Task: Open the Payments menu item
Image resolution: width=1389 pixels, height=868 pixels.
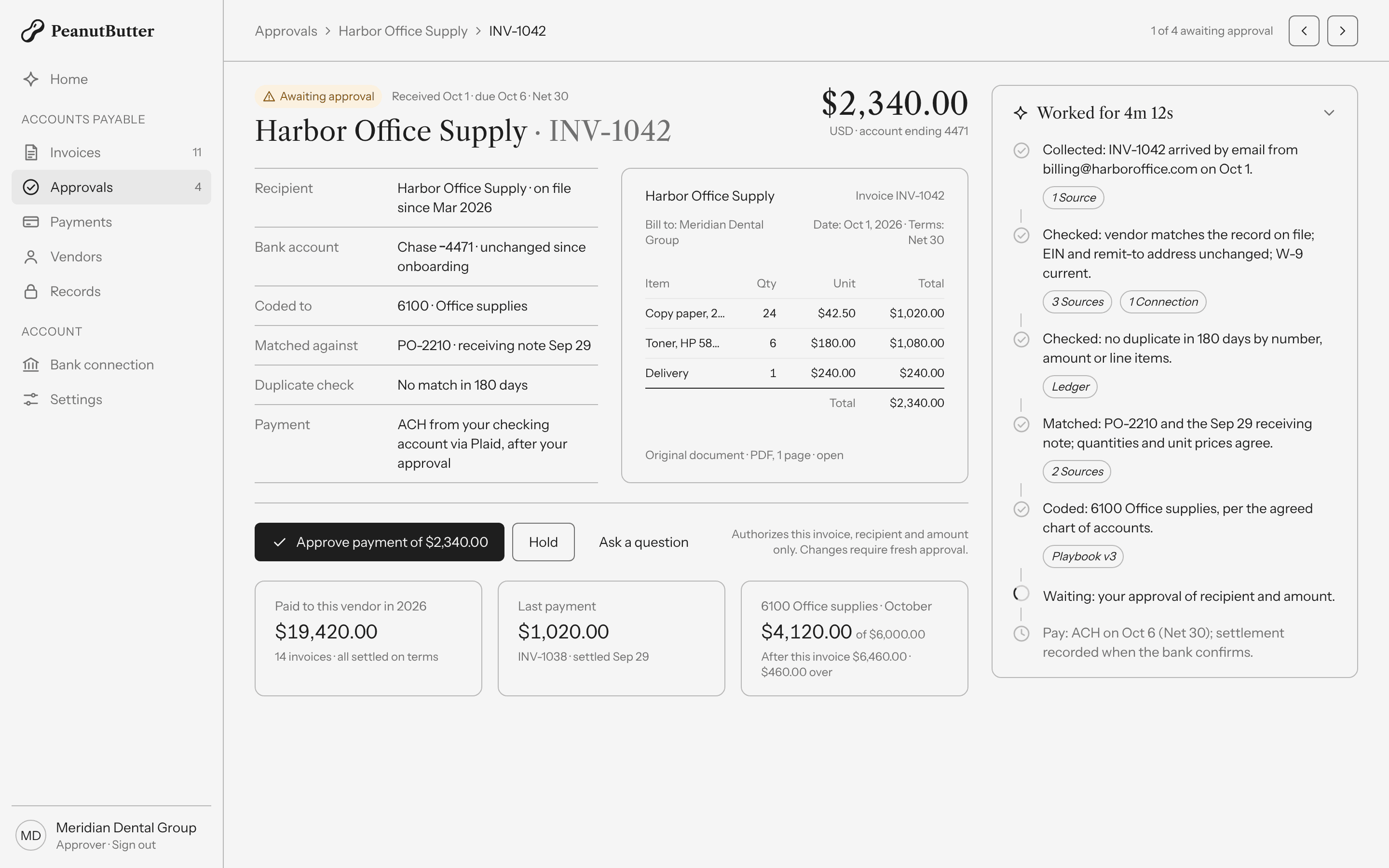Action: 111,222
